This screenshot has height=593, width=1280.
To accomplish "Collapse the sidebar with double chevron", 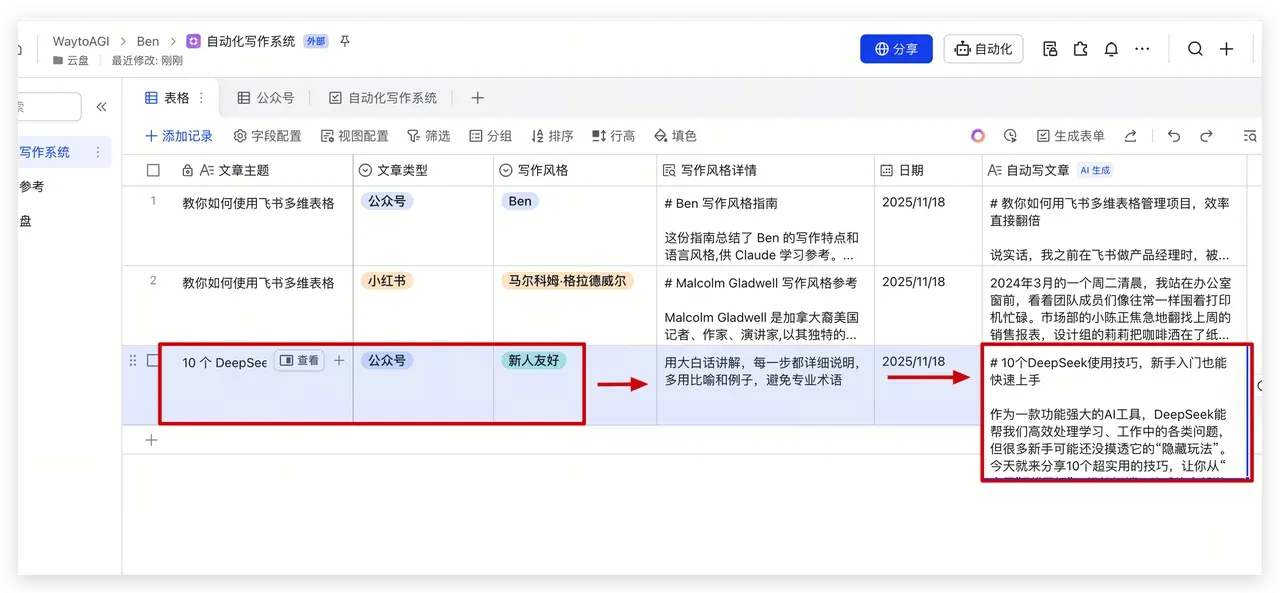I will [x=101, y=107].
